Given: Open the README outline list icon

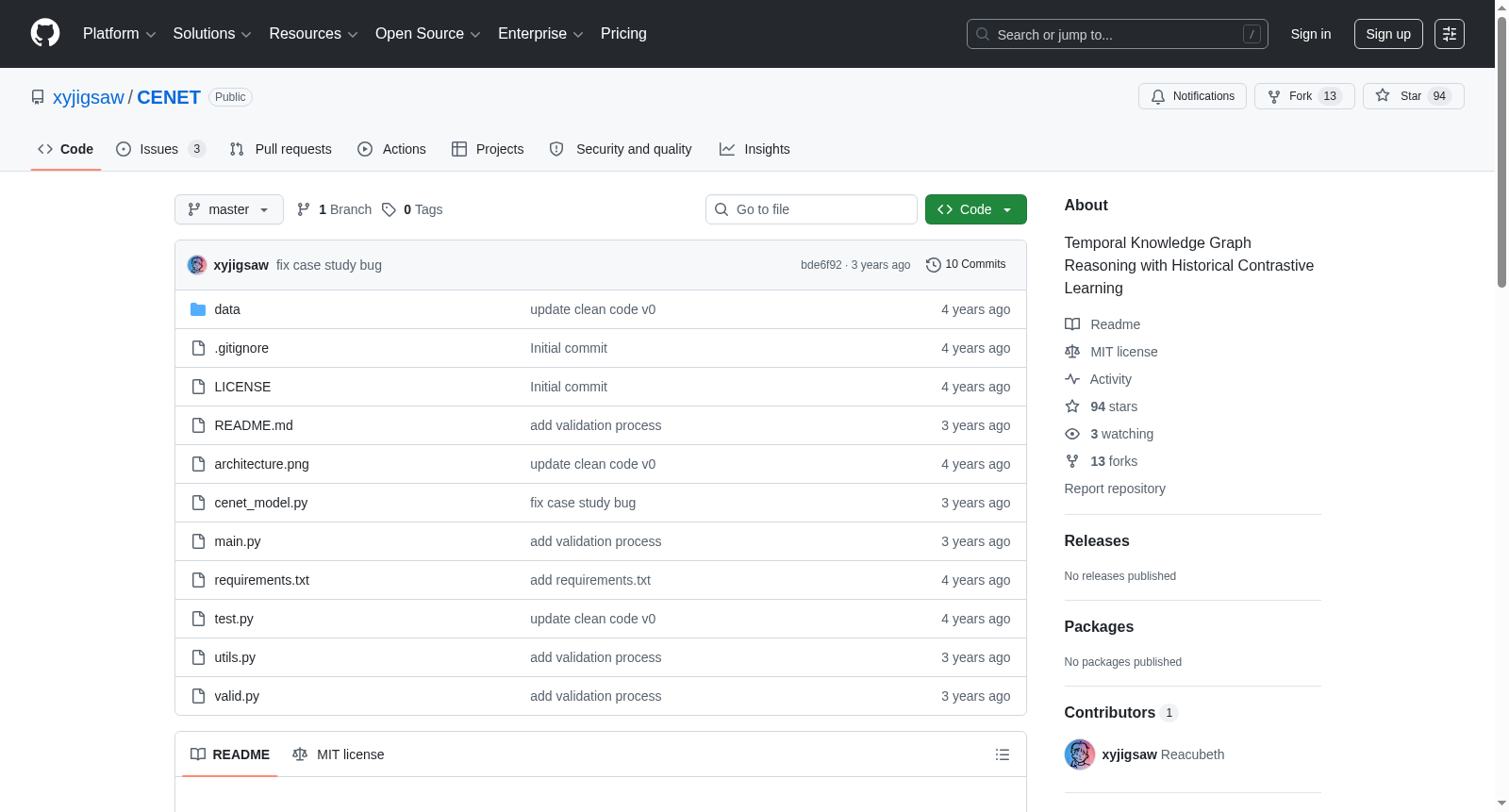Looking at the screenshot, I should click(x=1003, y=754).
